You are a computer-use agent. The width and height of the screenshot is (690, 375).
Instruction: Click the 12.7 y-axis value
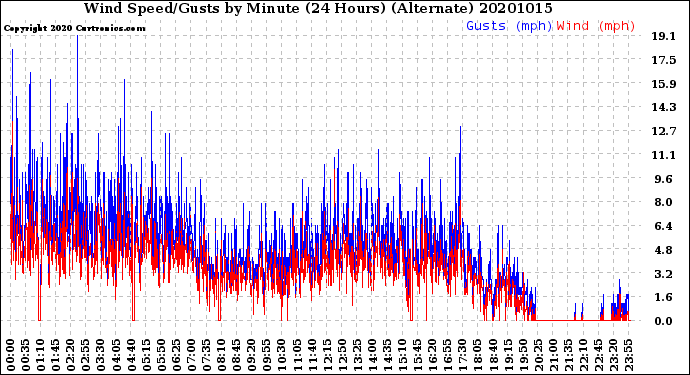664,131
